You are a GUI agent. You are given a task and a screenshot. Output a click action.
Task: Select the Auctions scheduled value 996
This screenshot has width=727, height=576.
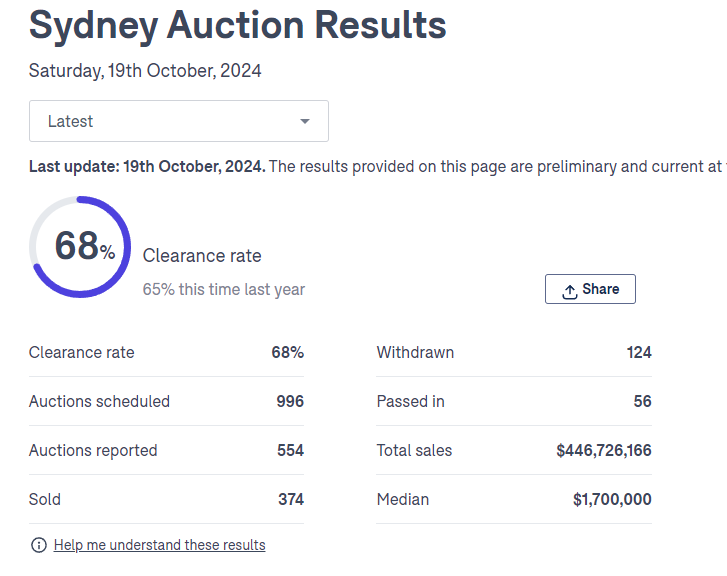[290, 401]
